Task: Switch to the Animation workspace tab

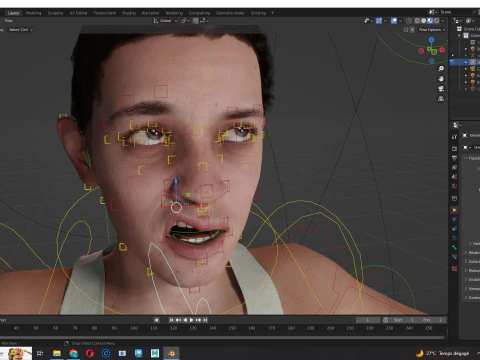Action: pyautogui.click(x=150, y=13)
